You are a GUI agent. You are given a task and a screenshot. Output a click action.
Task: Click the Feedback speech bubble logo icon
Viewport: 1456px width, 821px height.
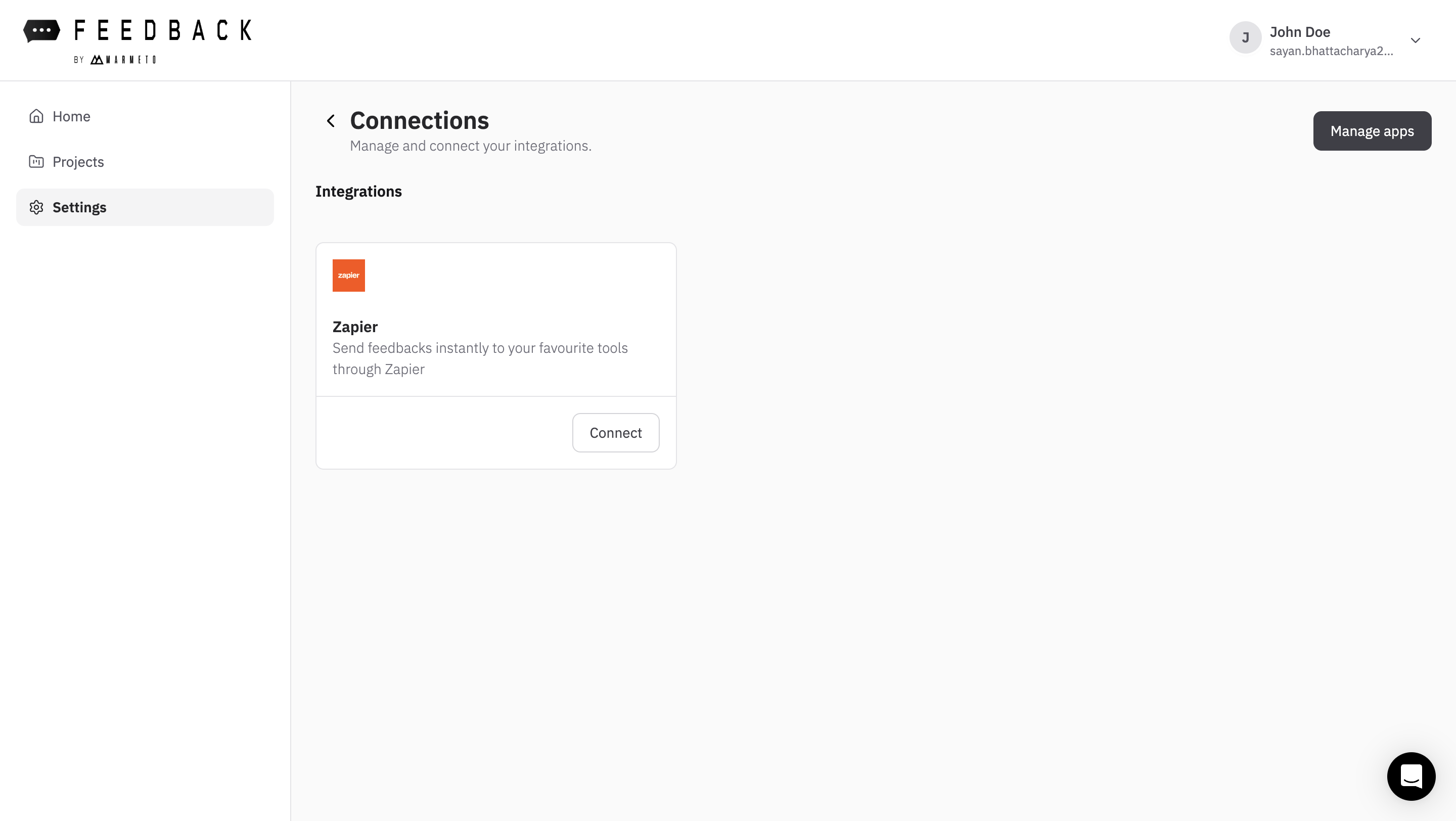click(x=41, y=30)
